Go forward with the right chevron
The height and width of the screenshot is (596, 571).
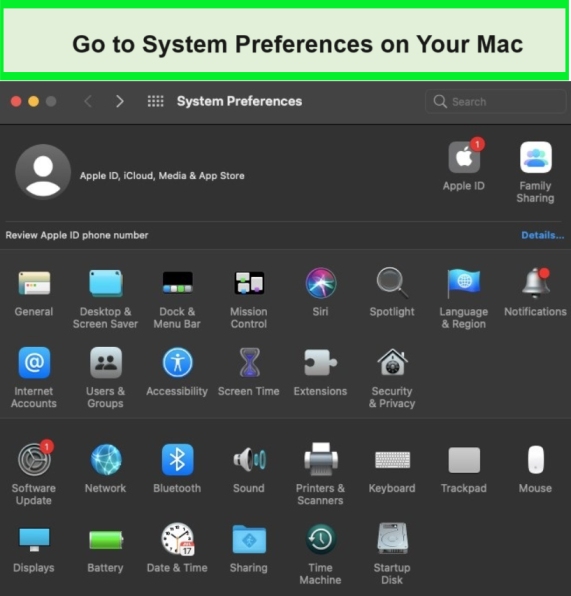click(120, 101)
